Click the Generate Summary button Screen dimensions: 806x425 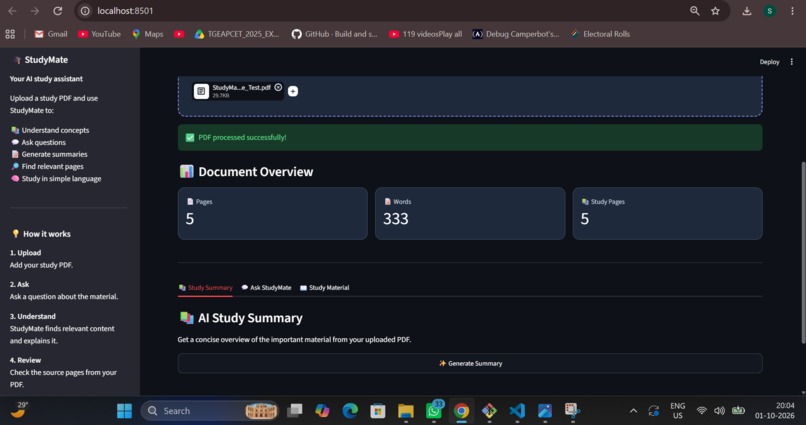click(470, 363)
